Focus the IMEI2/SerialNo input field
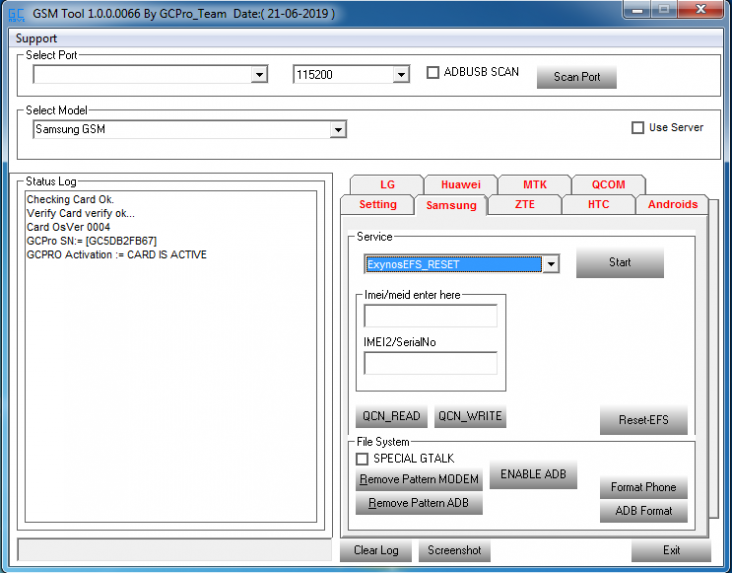The height and width of the screenshot is (573, 732). (430, 363)
